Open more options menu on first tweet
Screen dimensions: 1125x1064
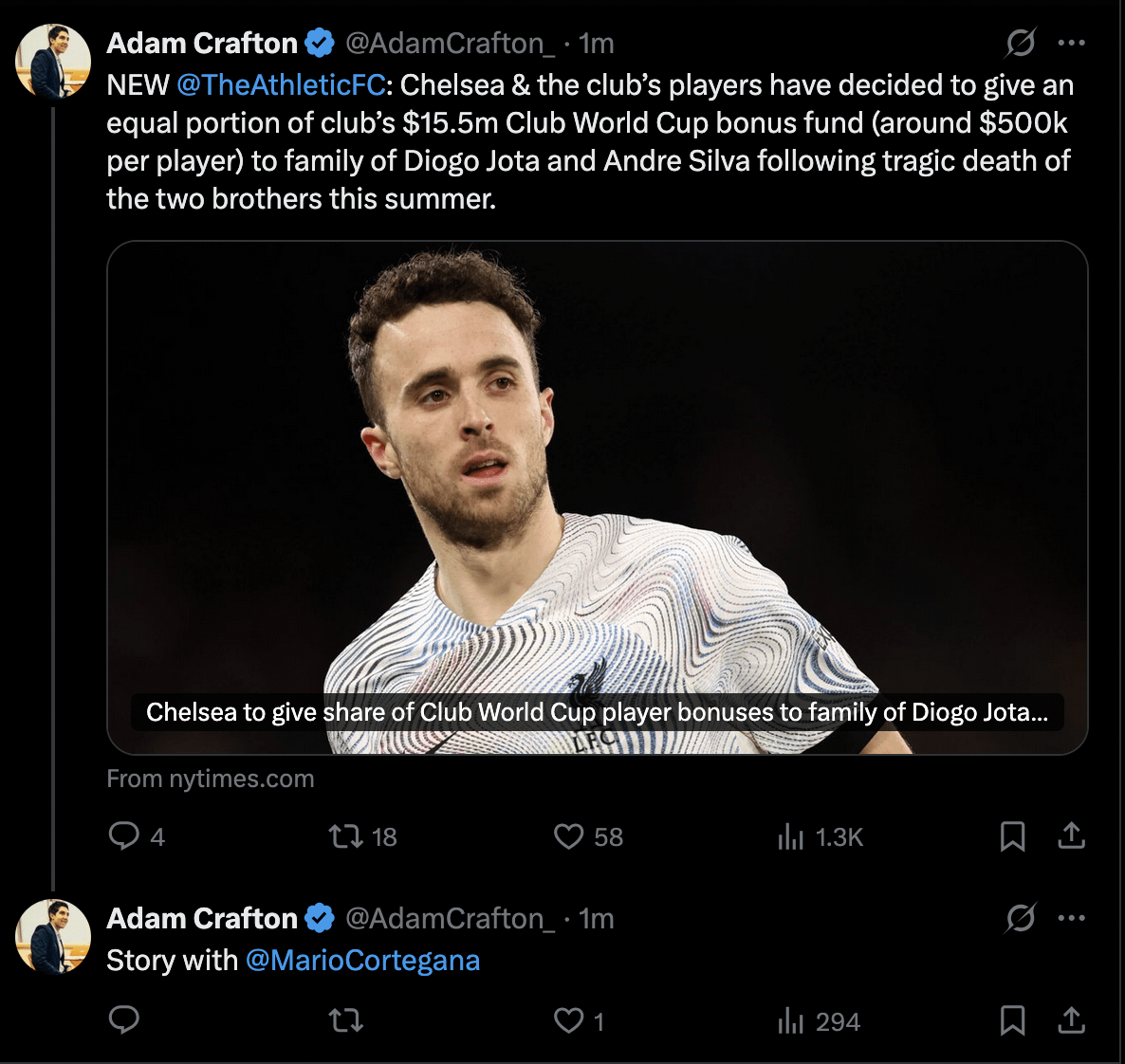tap(1071, 43)
